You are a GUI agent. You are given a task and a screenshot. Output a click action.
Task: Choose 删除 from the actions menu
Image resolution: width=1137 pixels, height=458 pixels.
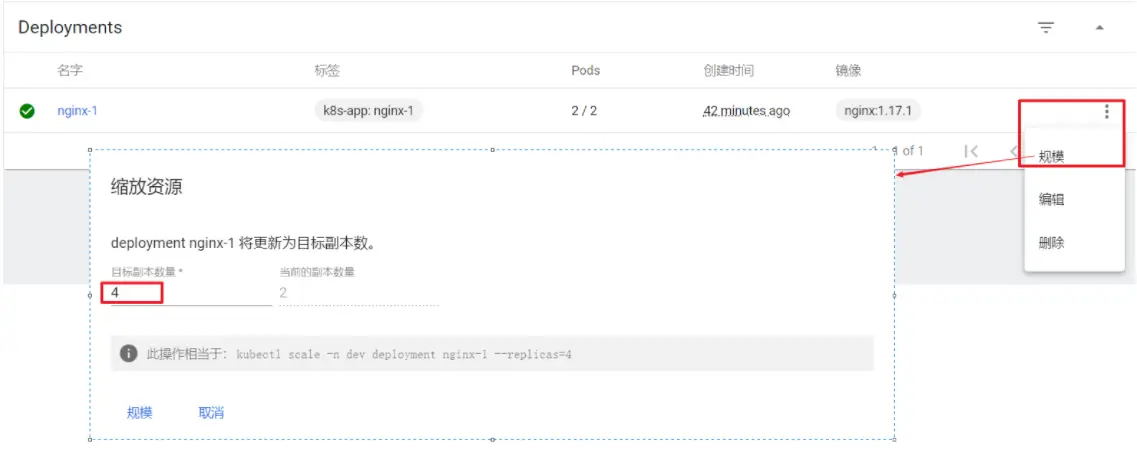pyautogui.click(x=1051, y=243)
